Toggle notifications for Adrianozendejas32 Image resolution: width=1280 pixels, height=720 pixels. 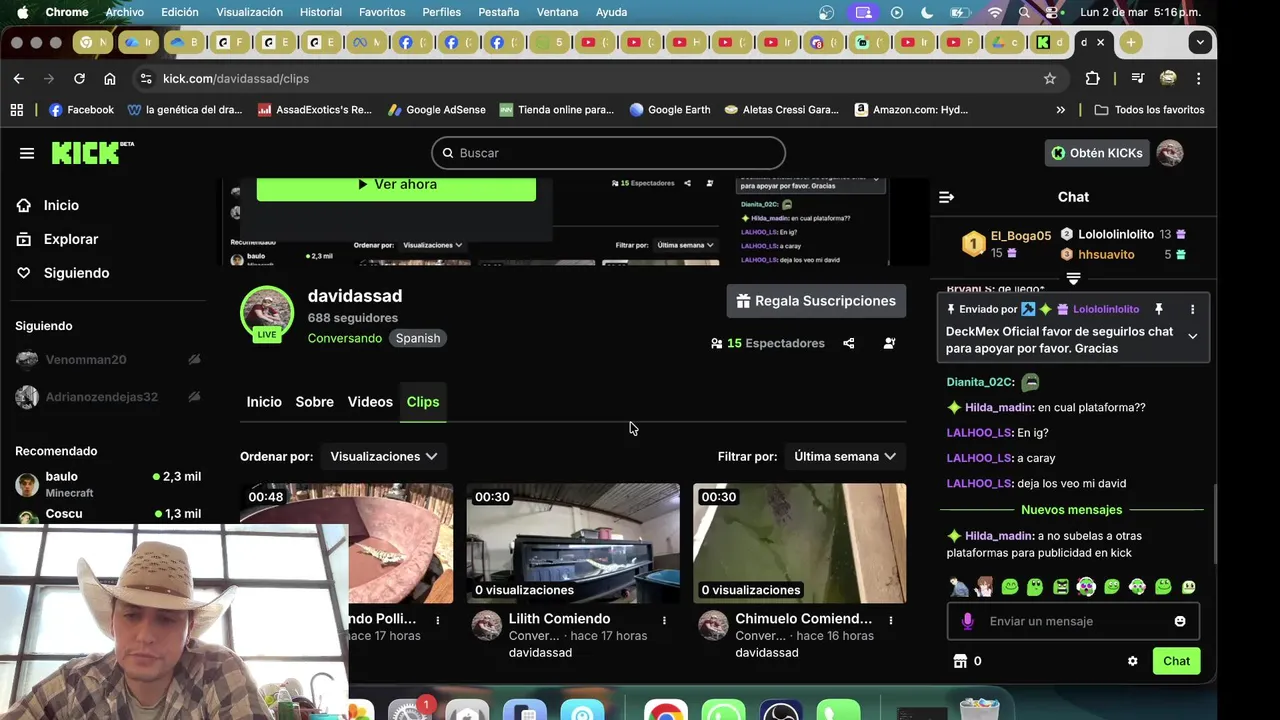click(194, 397)
